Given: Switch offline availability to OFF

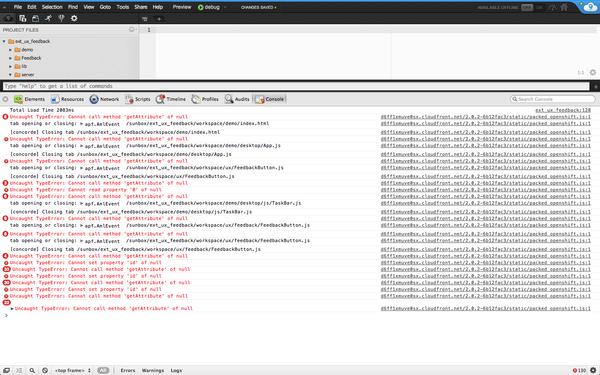Looking at the screenshot, I should coord(527,7).
